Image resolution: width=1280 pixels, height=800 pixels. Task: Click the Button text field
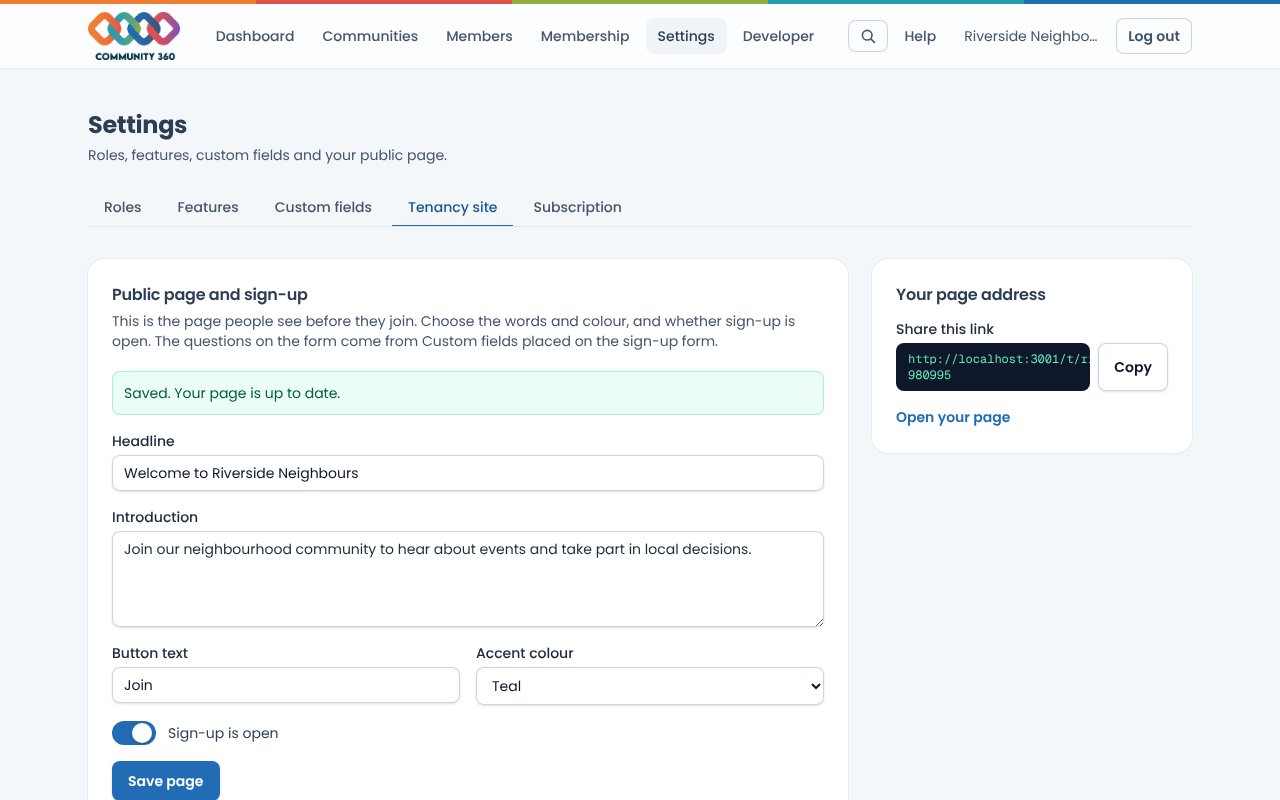(286, 685)
